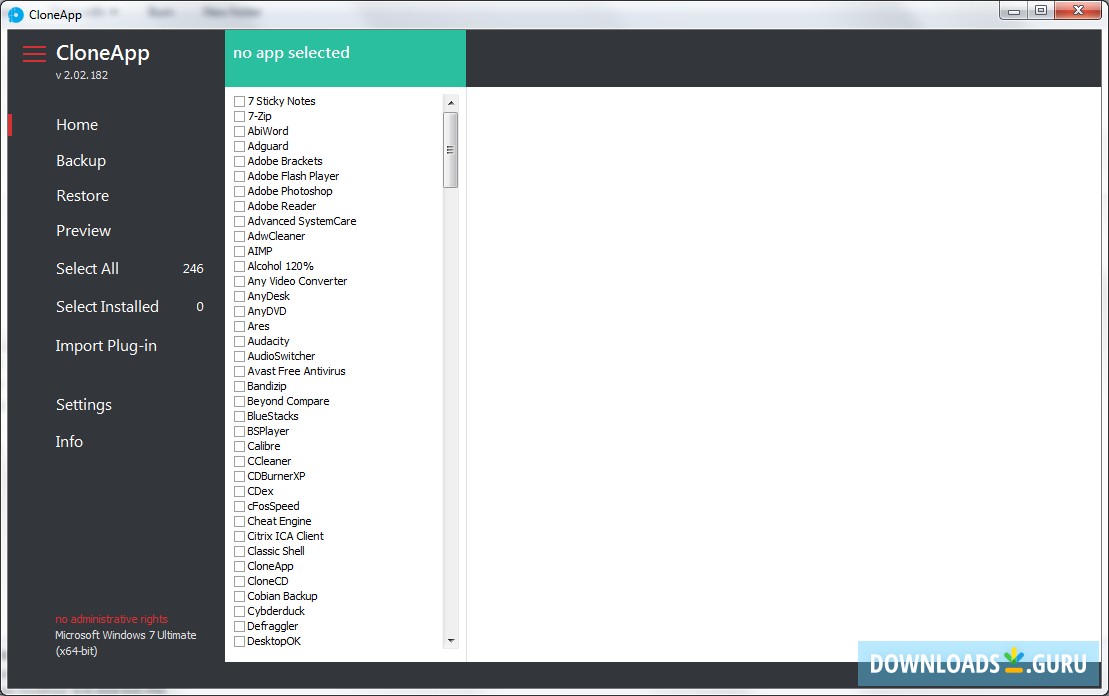Screen dimensions: 1109x696
Task: Open the Info page
Action: point(69,441)
